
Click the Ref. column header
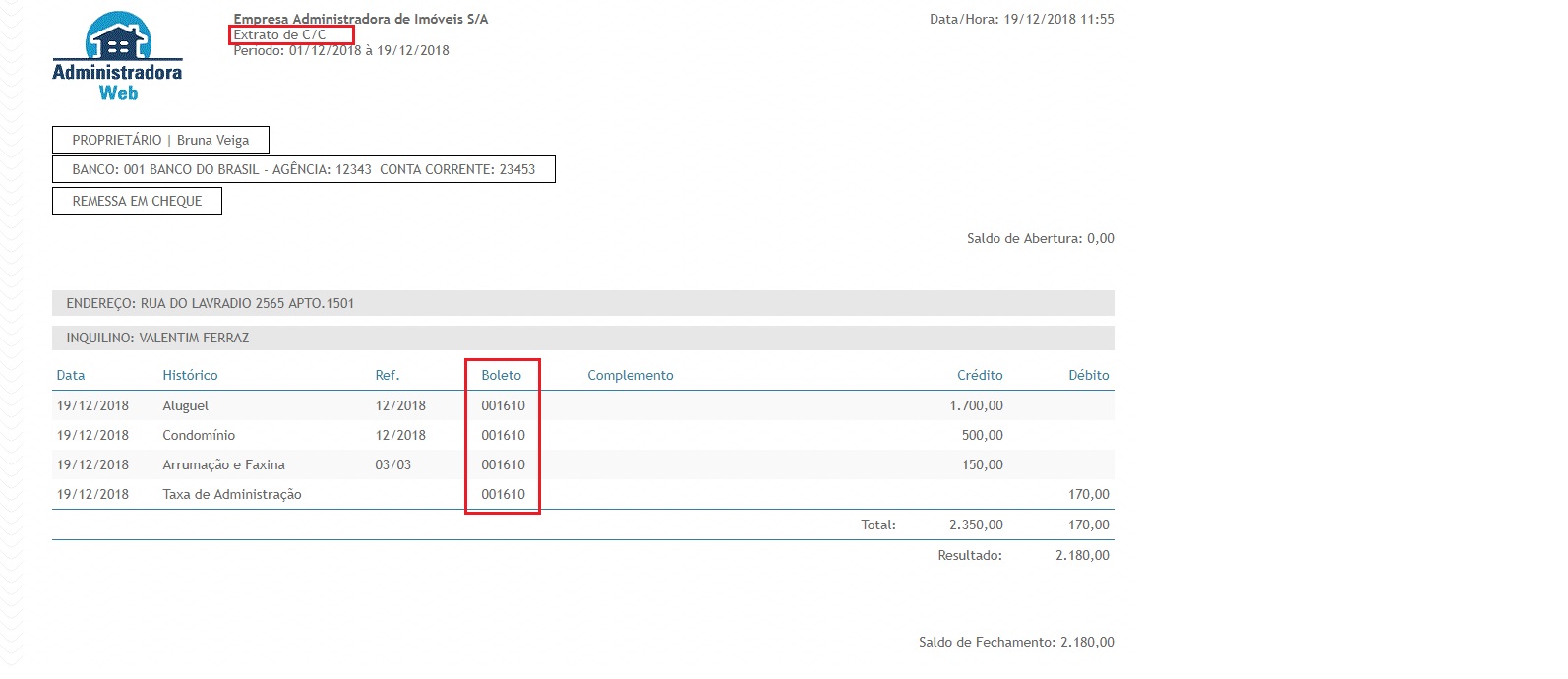388,375
